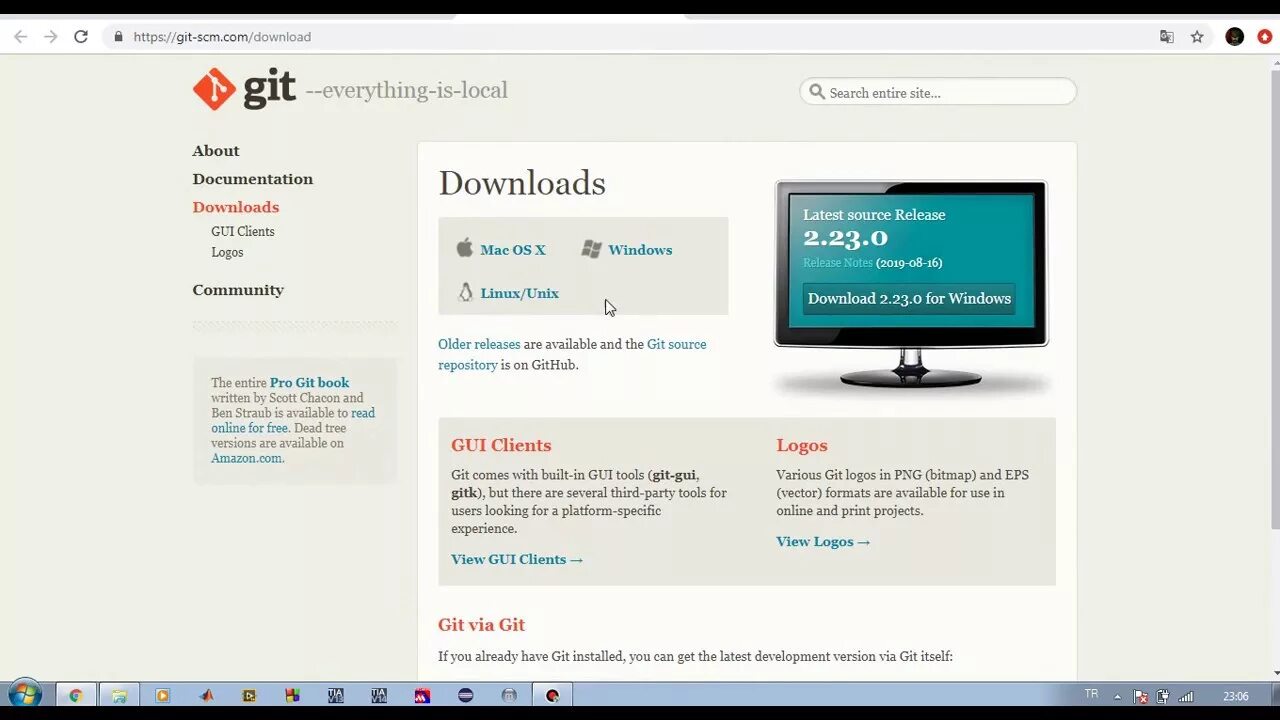Bookmark this page with the star icon
The height and width of the screenshot is (720, 1280).
pos(1197,37)
